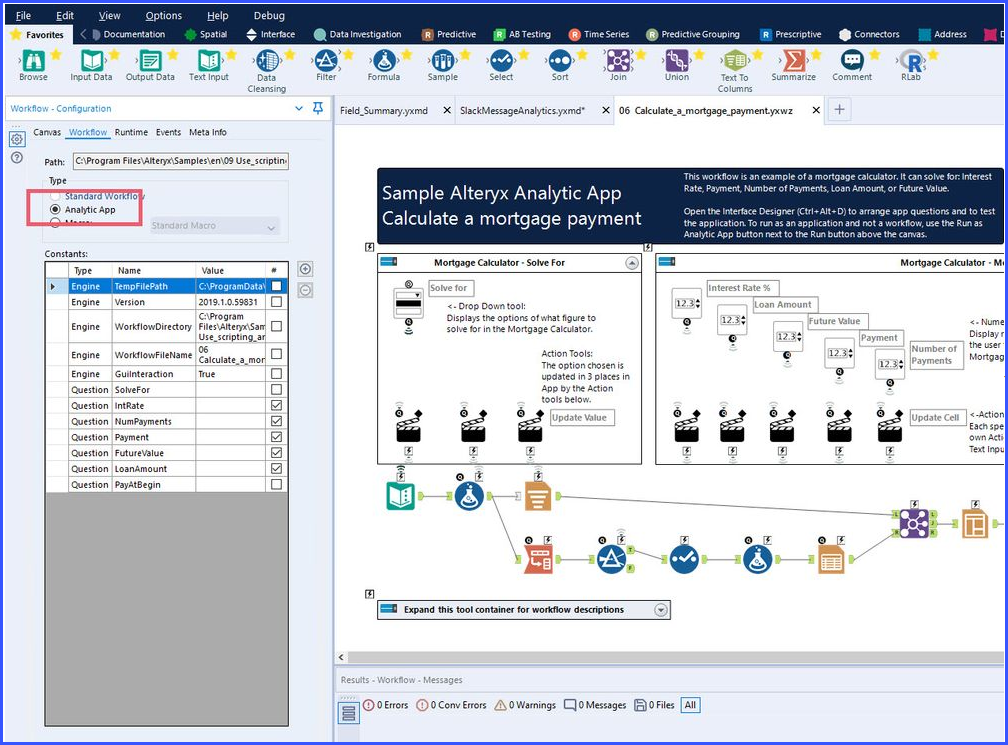1008x745 pixels.
Task: Open the Options menu
Action: click(x=163, y=15)
